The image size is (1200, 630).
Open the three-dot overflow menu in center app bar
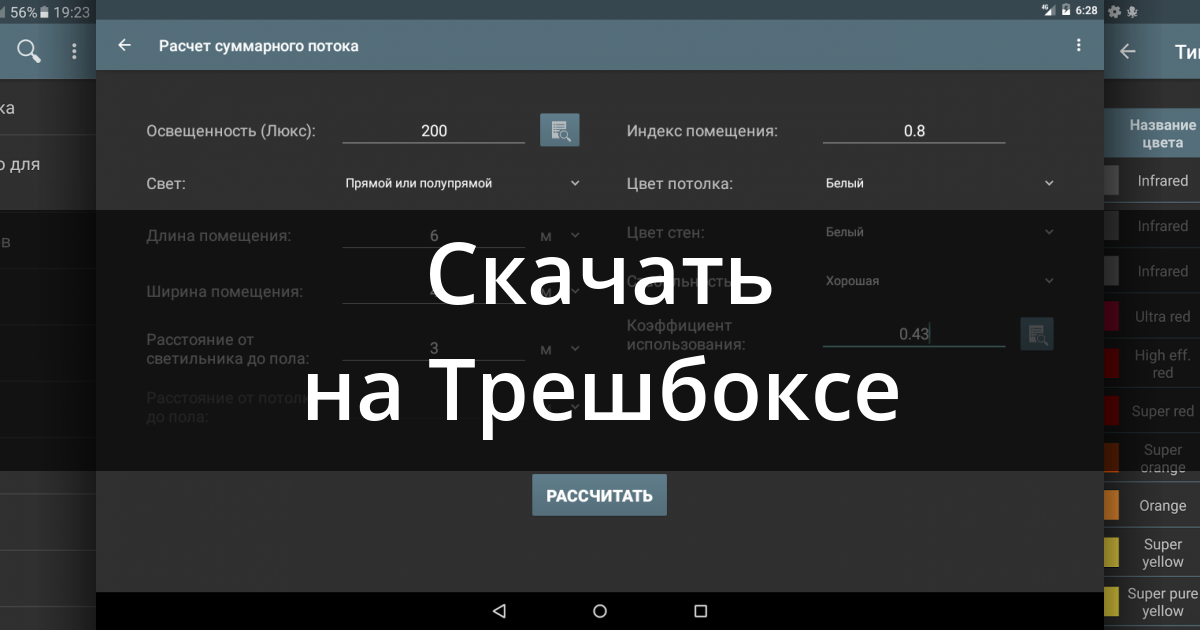coord(1078,45)
